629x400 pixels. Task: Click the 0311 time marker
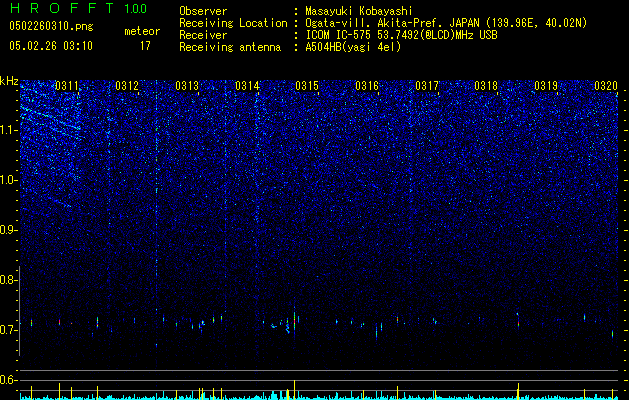(x=67, y=86)
